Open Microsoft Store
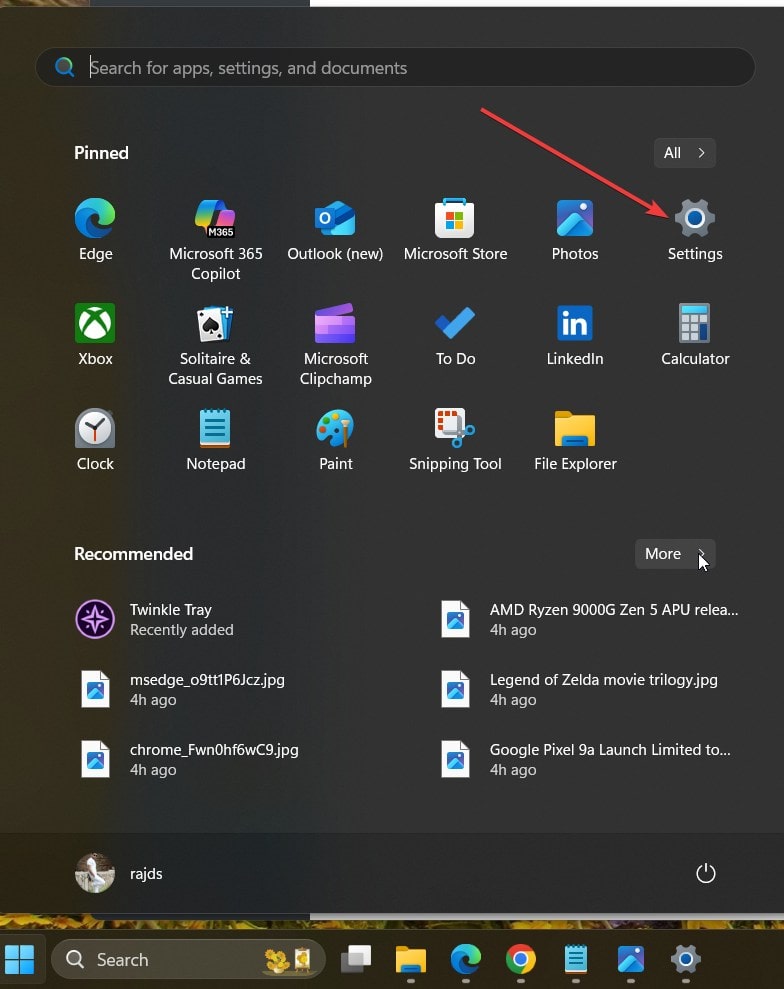784x989 pixels. point(455,230)
